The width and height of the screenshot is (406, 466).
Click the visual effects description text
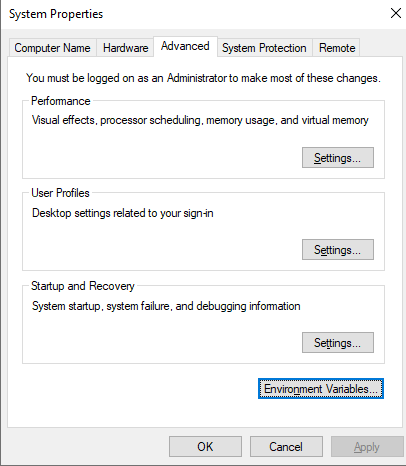point(200,120)
